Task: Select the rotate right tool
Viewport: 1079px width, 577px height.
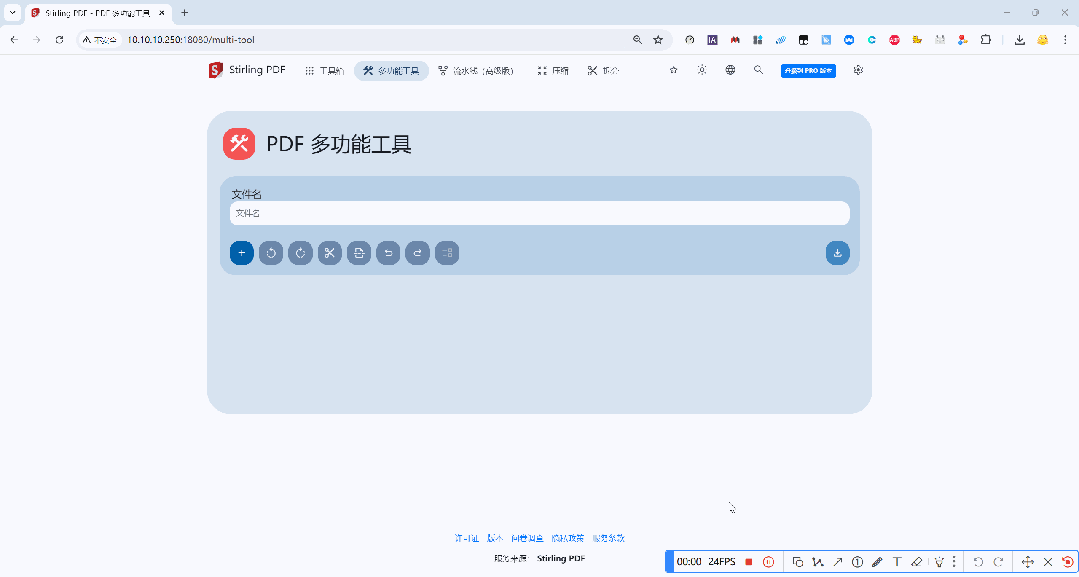Action: pyautogui.click(x=299, y=253)
